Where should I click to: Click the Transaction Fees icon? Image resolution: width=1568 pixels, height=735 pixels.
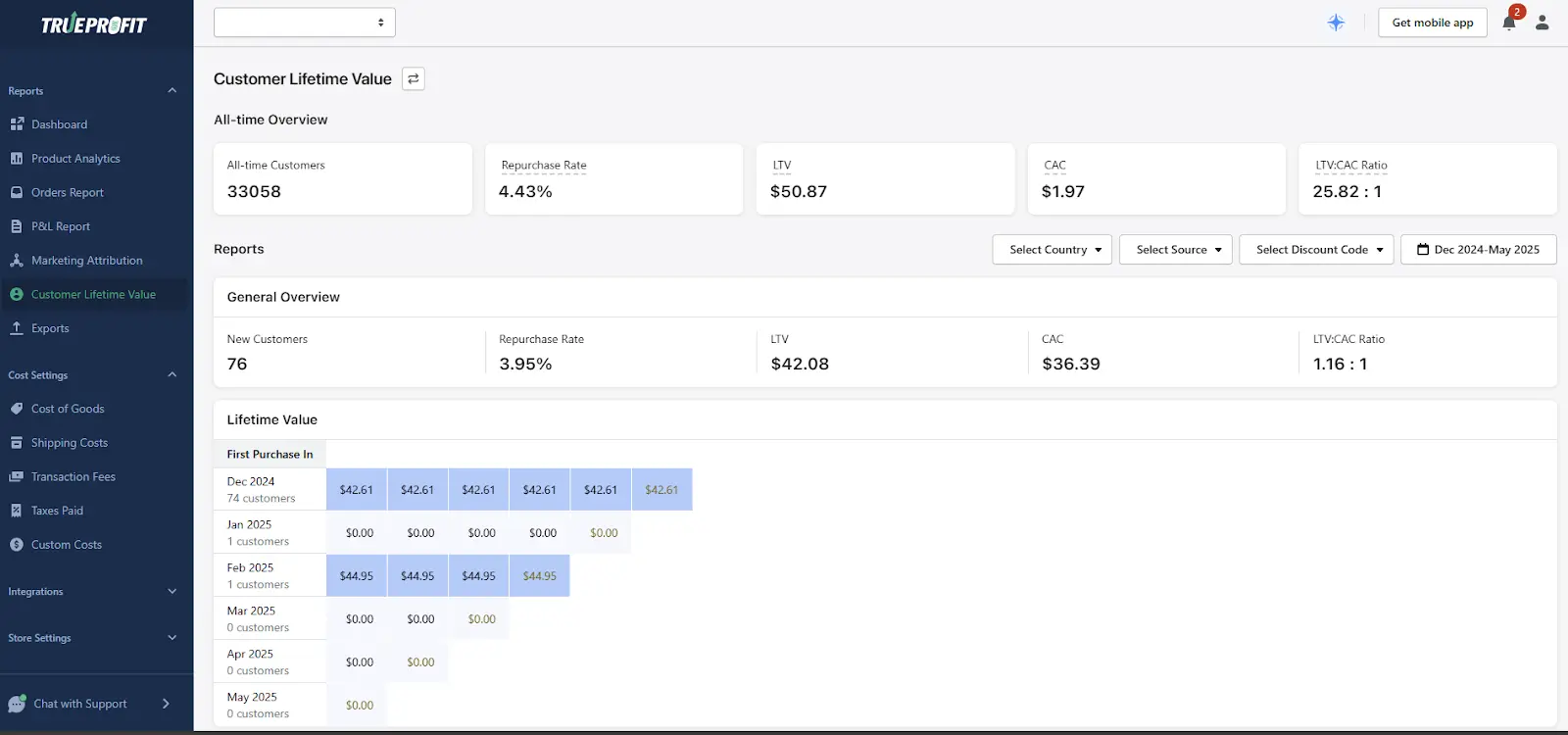tap(17, 476)
